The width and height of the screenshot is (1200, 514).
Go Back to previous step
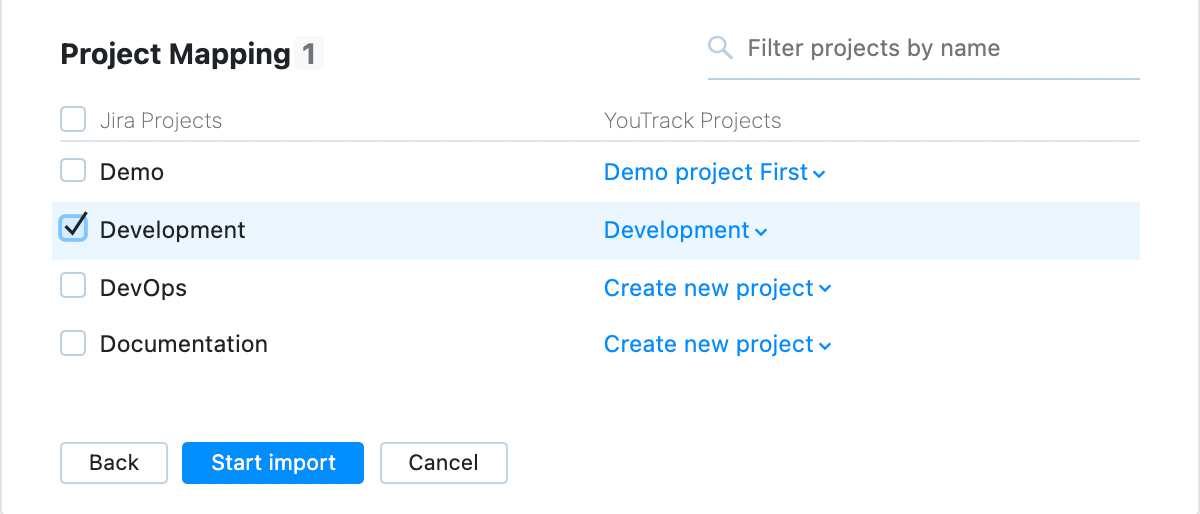[x=114, y=463]
